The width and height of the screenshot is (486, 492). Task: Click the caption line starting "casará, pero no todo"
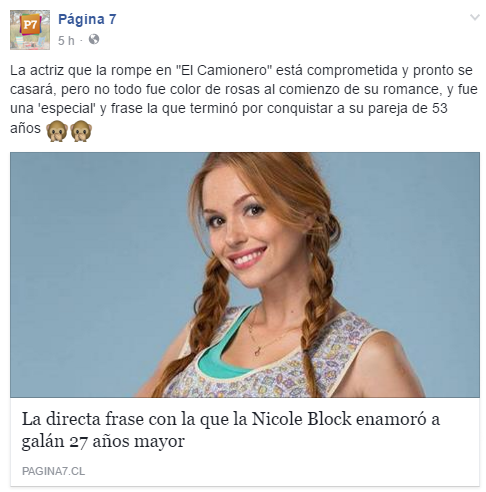tap(244, 89)
